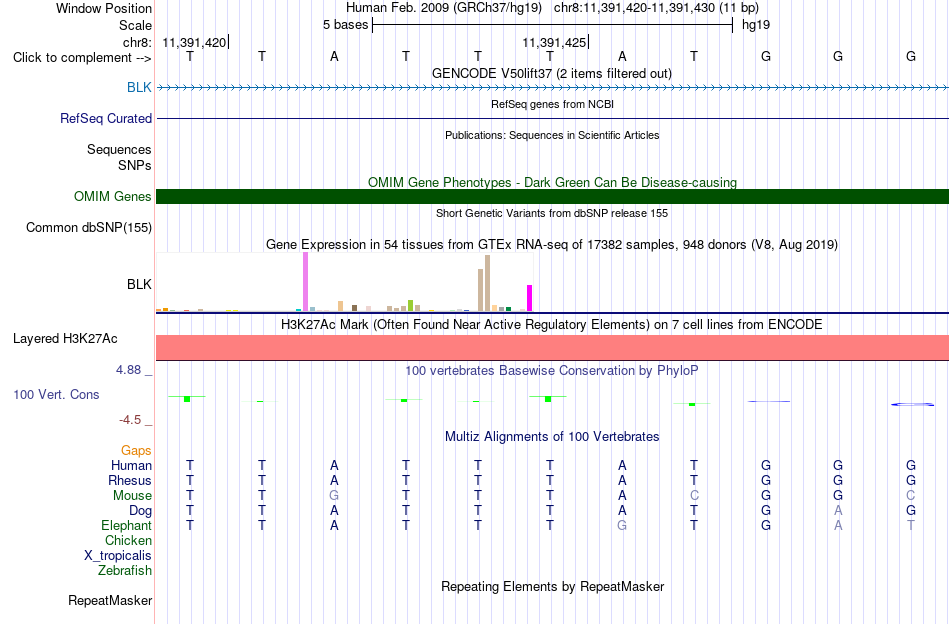Select the Dog species label

point(140,511)
